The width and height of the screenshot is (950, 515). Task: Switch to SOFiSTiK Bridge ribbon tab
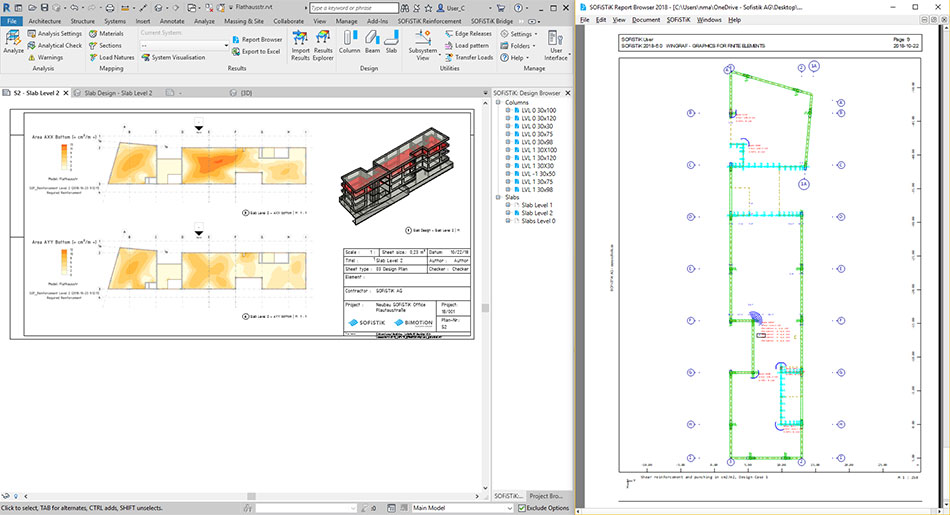(x=491, y=21)
